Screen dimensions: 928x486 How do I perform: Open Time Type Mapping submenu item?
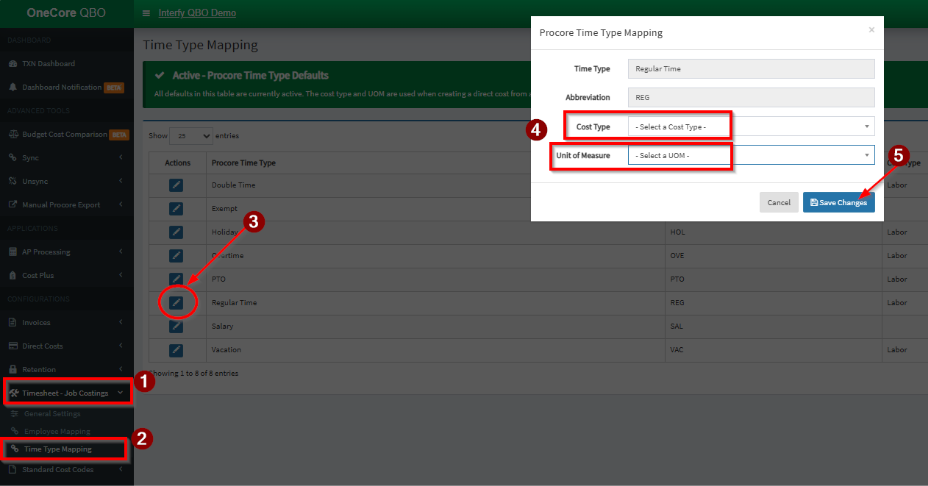click(58, 449)
